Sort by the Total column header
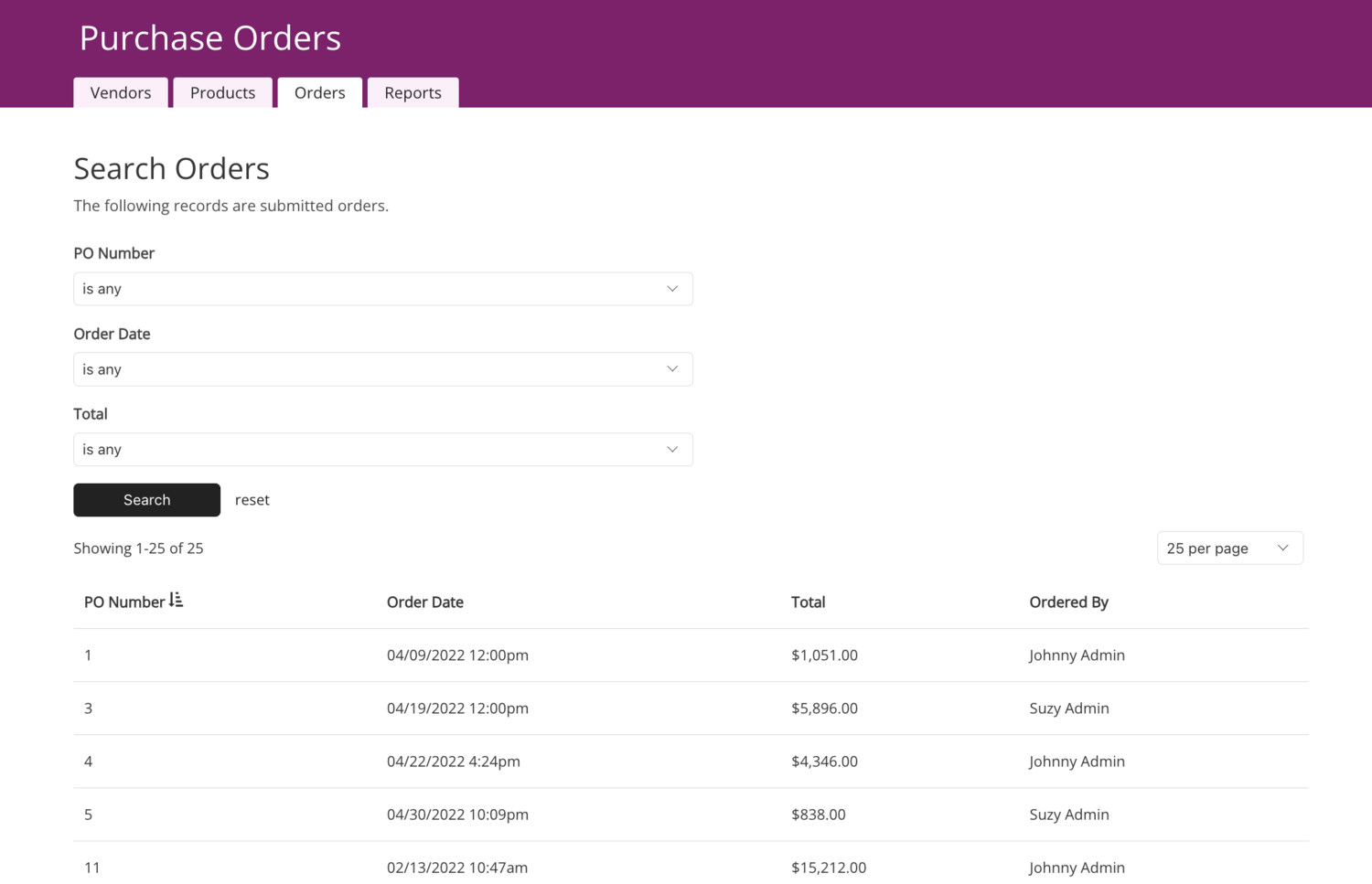Image resolution: width=1372 pixels, height=884 pixels. pyautogui.click(x=808, y=602)
